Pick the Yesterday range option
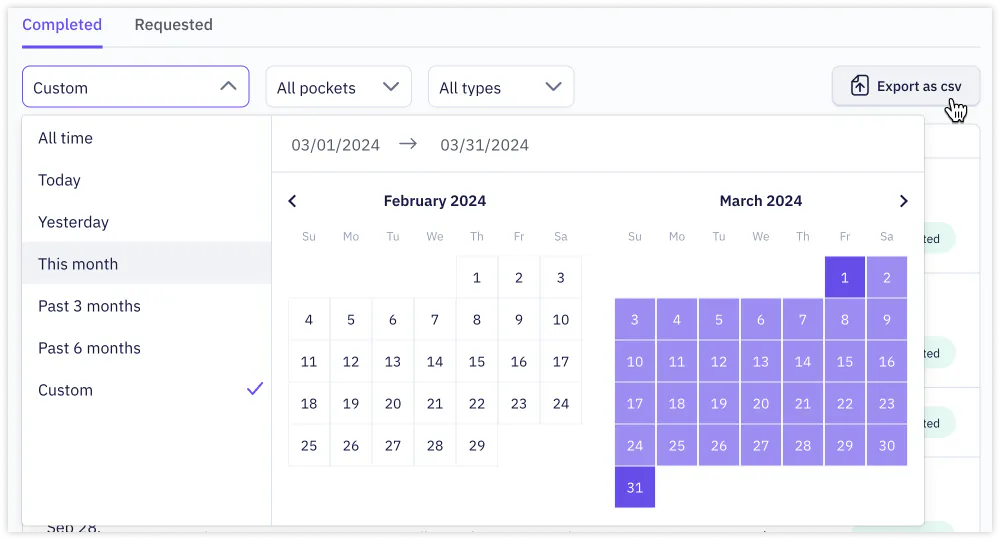 147,222
